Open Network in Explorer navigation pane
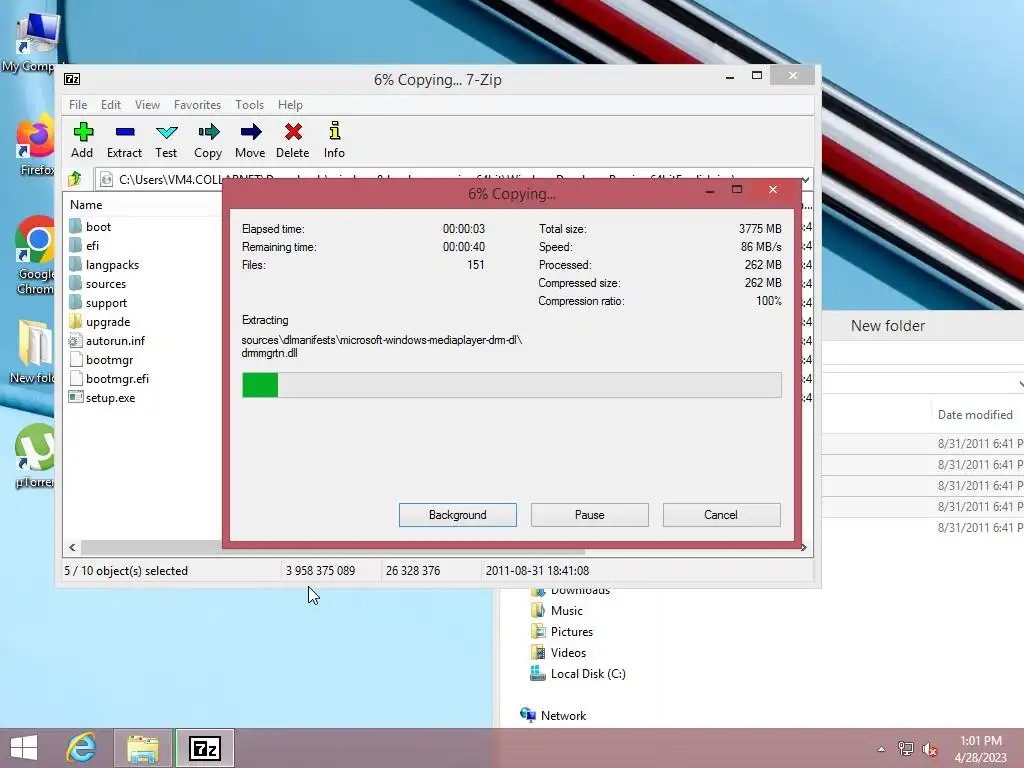This screenshot has width=1024, height=768. pos(563,715)
